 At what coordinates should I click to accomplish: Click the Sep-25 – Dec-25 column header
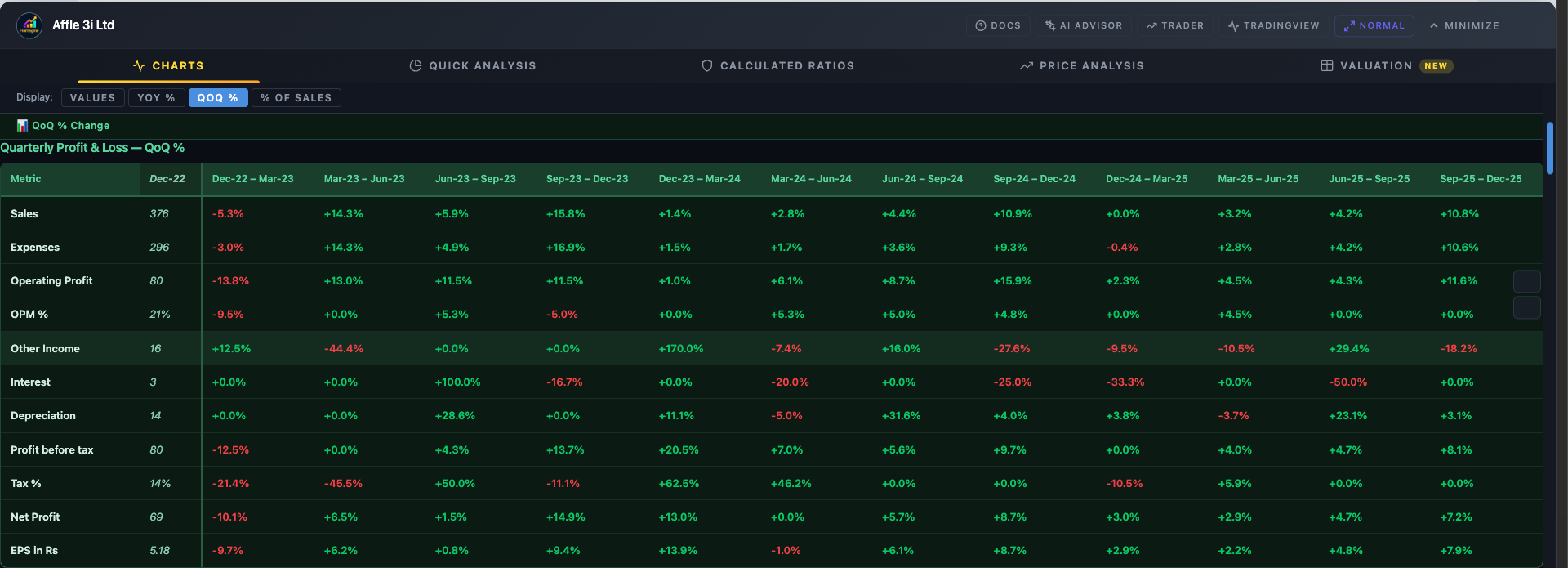coord(1481,179)
